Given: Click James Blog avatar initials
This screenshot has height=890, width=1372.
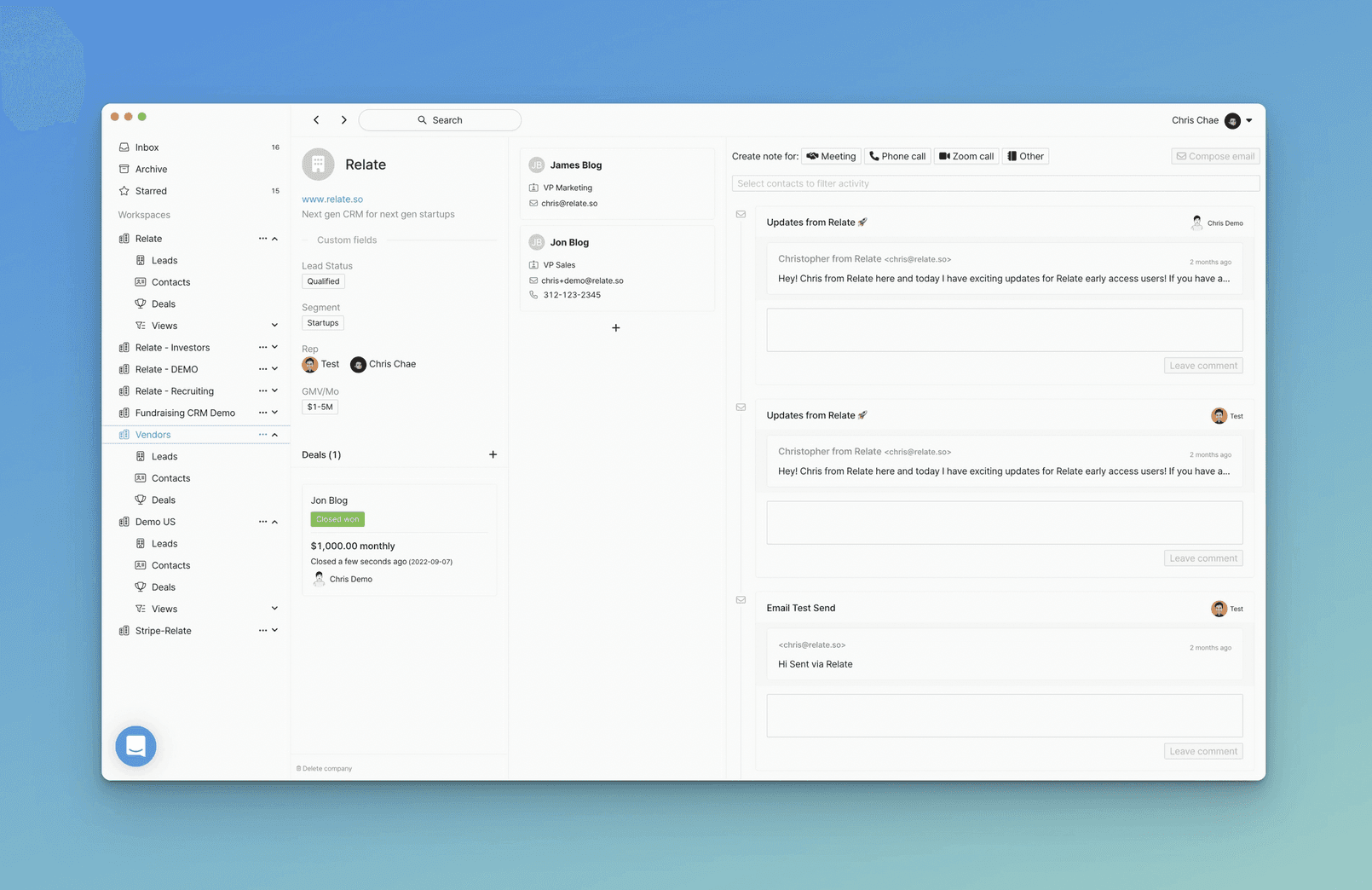Looking at the screenshot, I should click(537, 165).
